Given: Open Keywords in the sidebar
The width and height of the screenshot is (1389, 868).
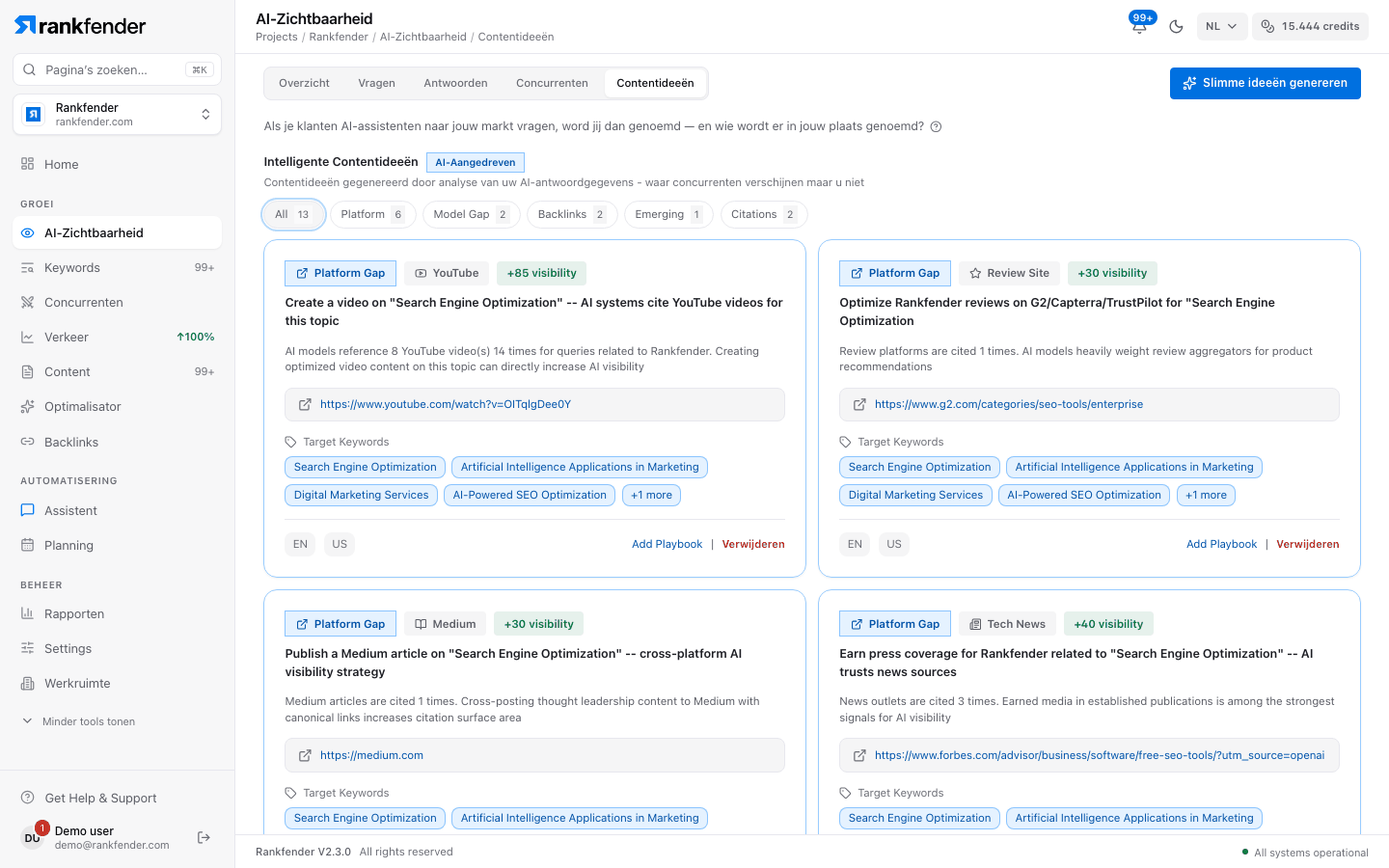Looking at the screenshot, I should coord(117,268).
